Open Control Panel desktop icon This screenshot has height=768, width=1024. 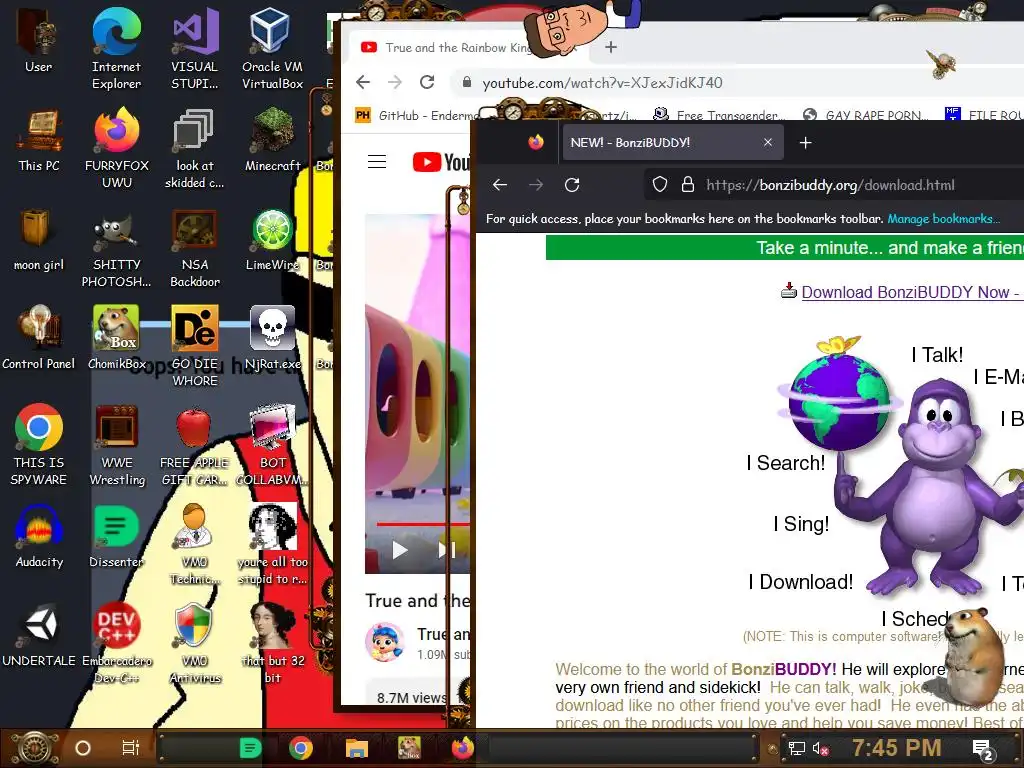coord(39,338)
